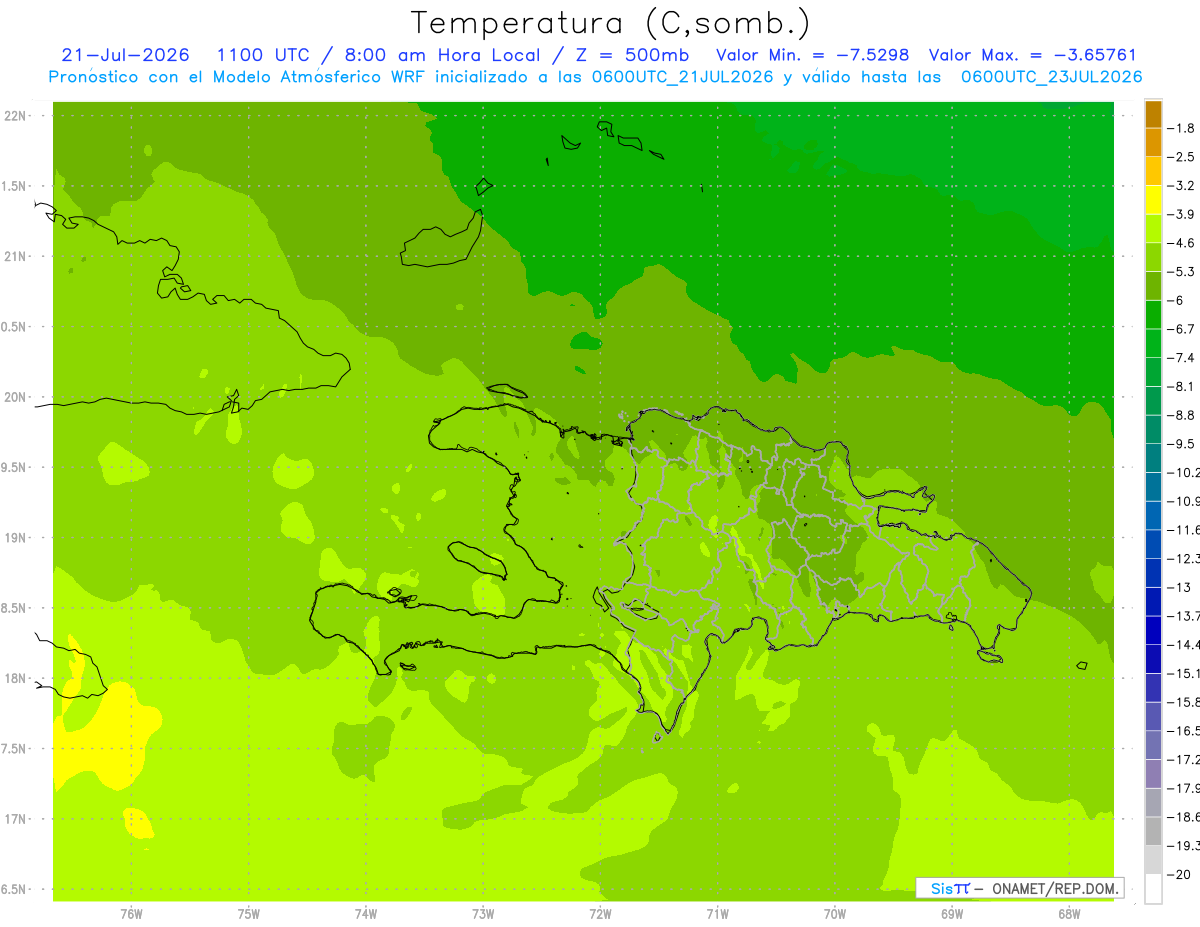Pick the legend swatch between -6 and -6.7
The height and width of the screenshot is (927, 1200).
tap(1153, 315)
